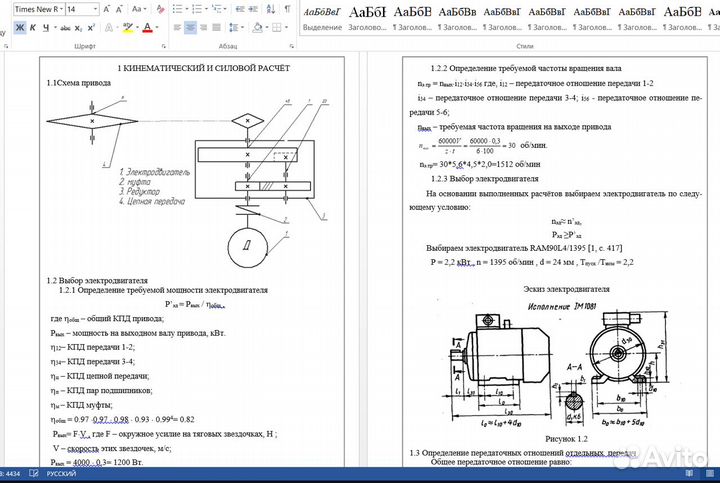Viewport: 720px width, 483px height.
Task: Increase font size with grow font icon
Action: click(x=106, y=8)
